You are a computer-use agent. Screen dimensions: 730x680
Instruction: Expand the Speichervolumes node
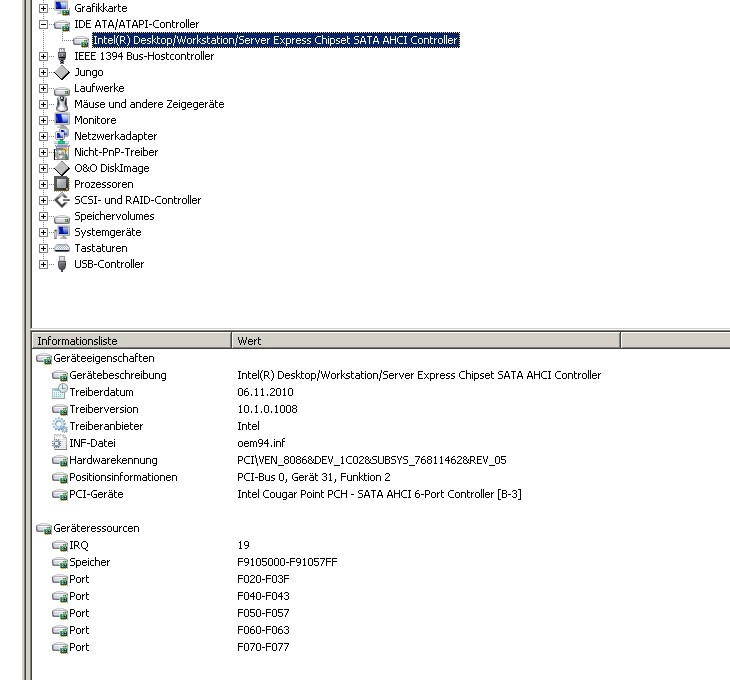pos(43,216)
